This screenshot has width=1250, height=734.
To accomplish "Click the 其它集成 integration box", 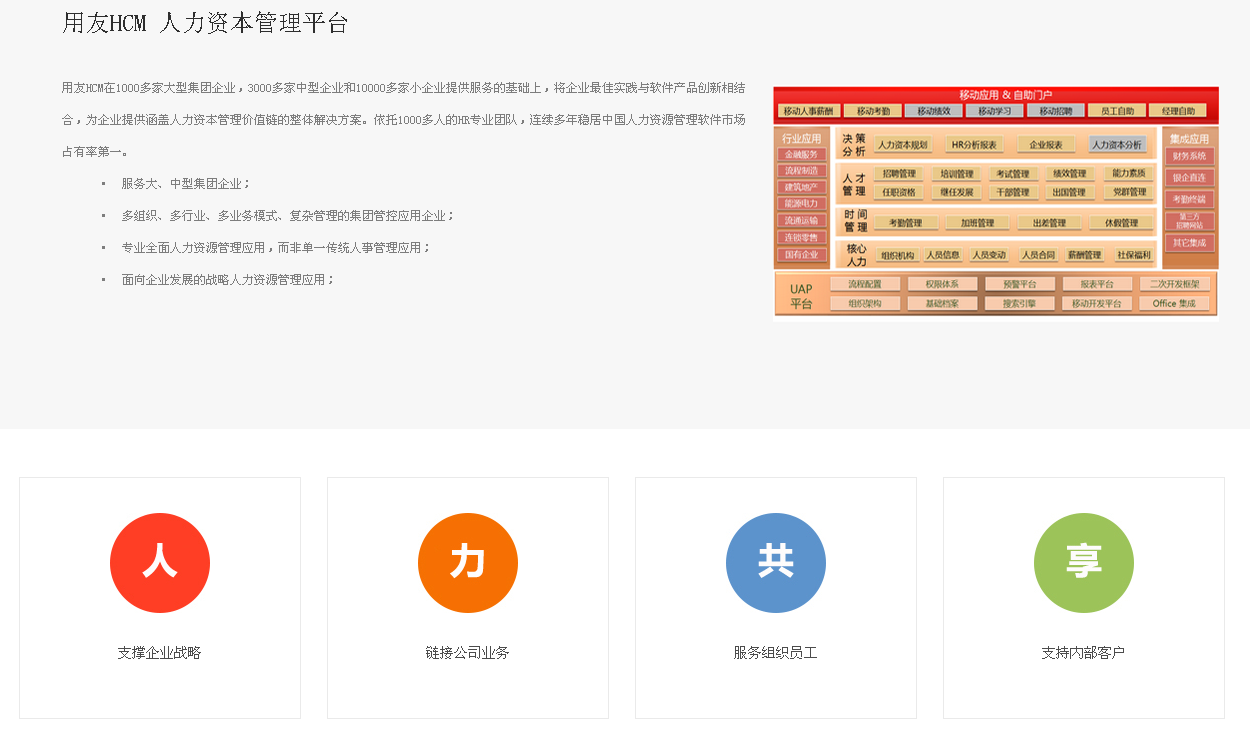I will click(x=1190, y=243).
